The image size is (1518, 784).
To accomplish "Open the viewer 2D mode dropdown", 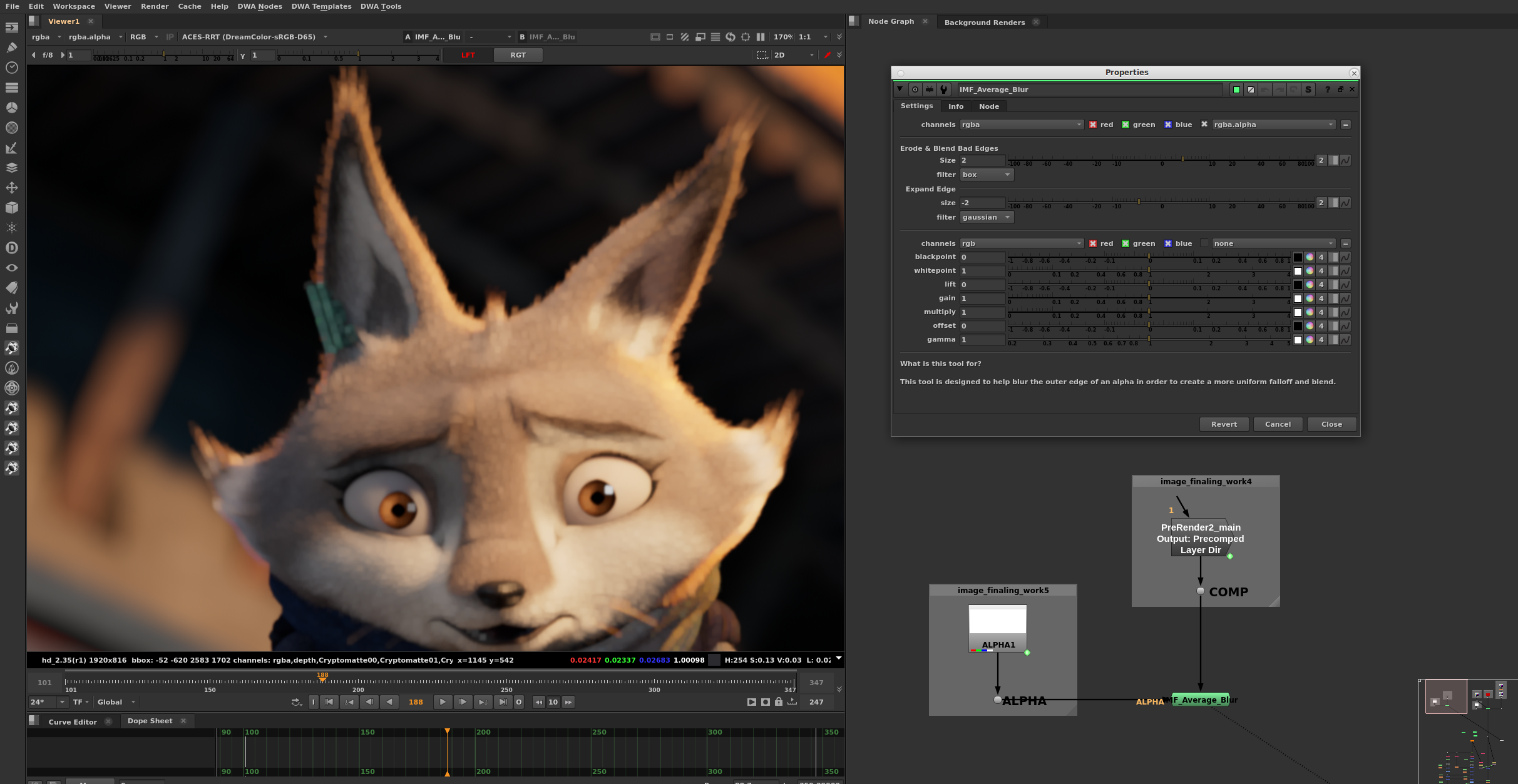I will (794, 55).
